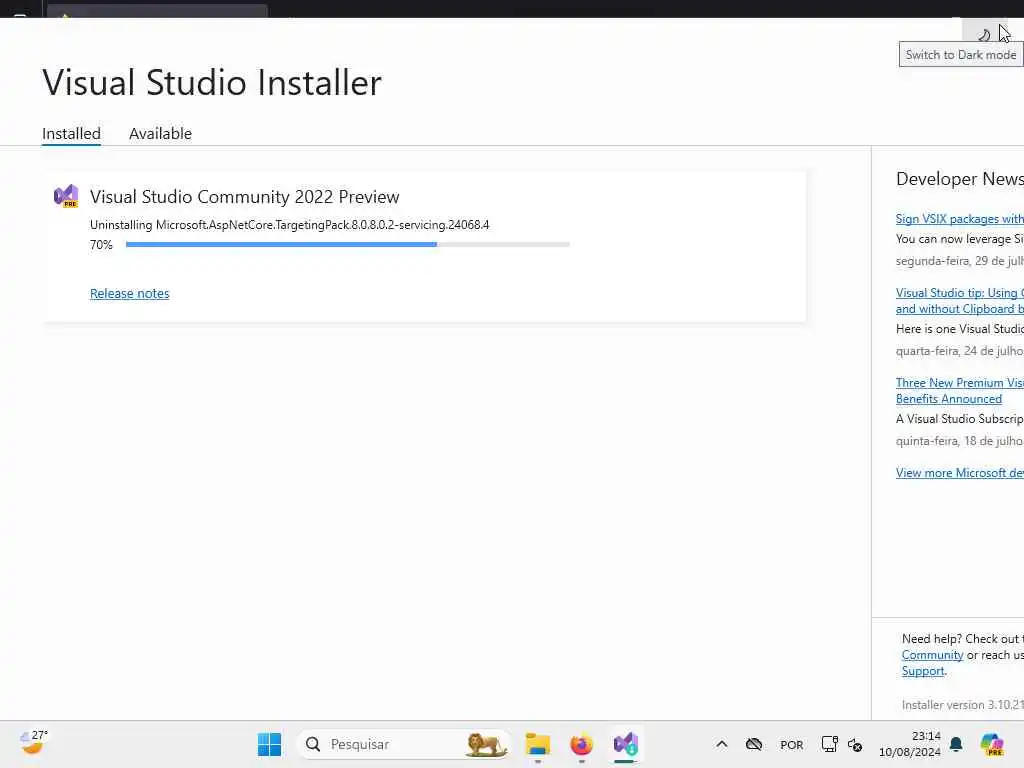
Task: Click the Visual Studio Installer taskbar icon
Action: [625, 744]
